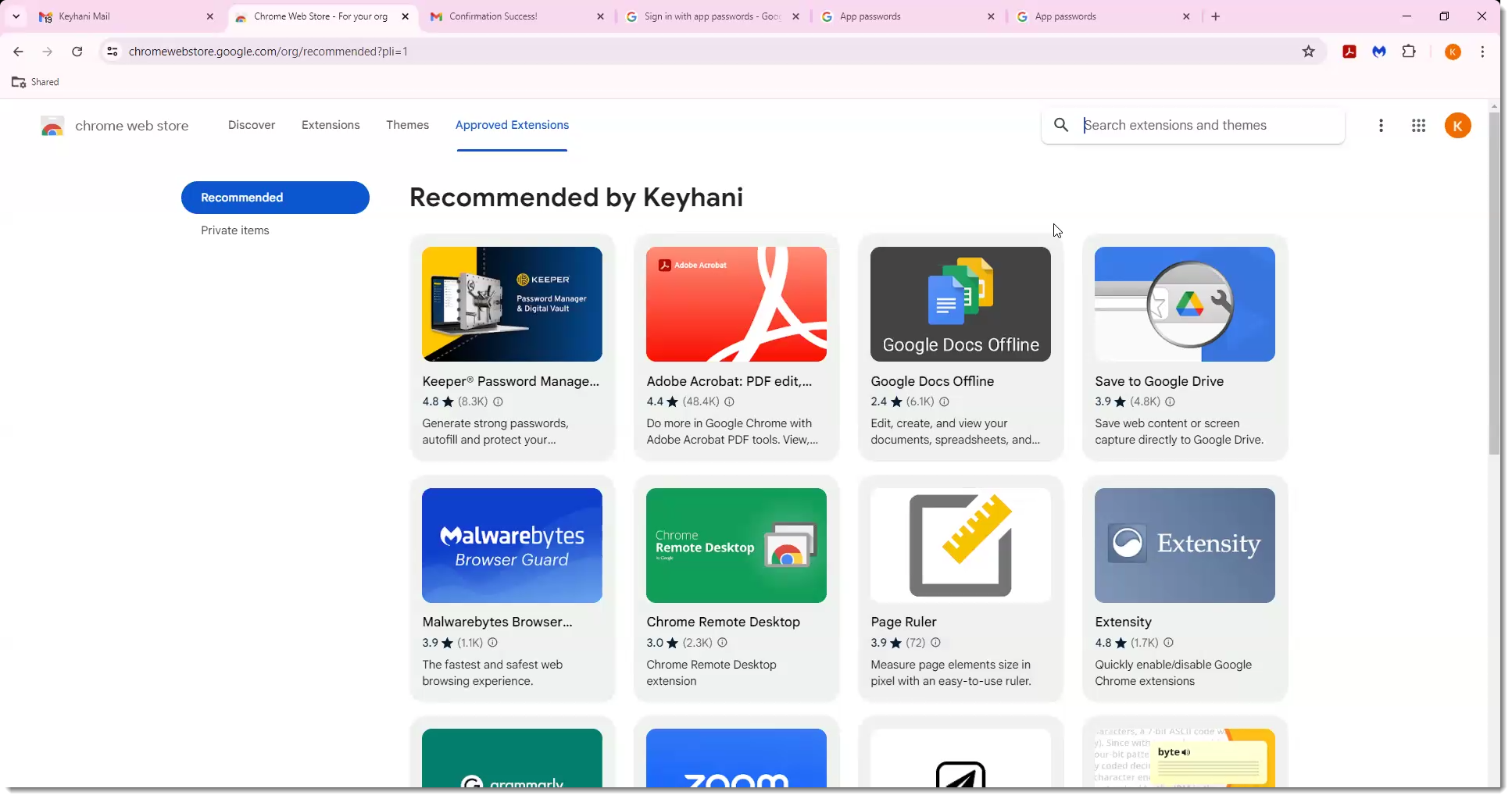Click the Recommended by Keyhani heading
This screenshot has width=1512, height=799.
pos(576,198)
